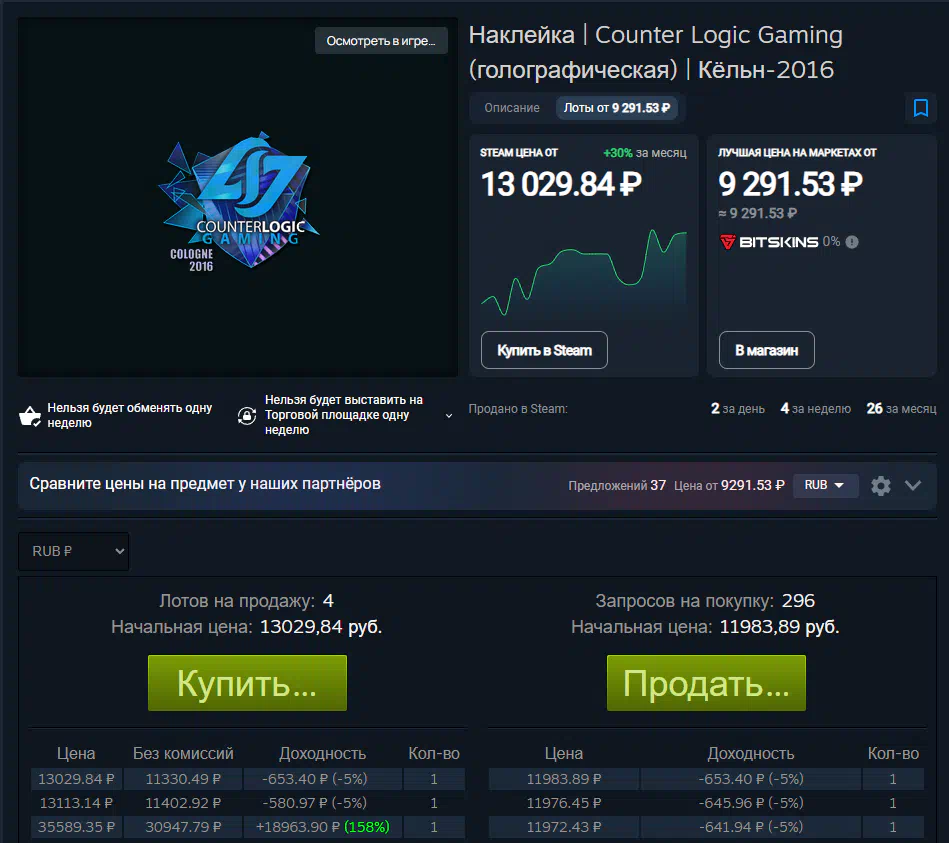Click the Кол-во header in buy orders table
This screenshot has height=843, width=949.
click(893, 753)
